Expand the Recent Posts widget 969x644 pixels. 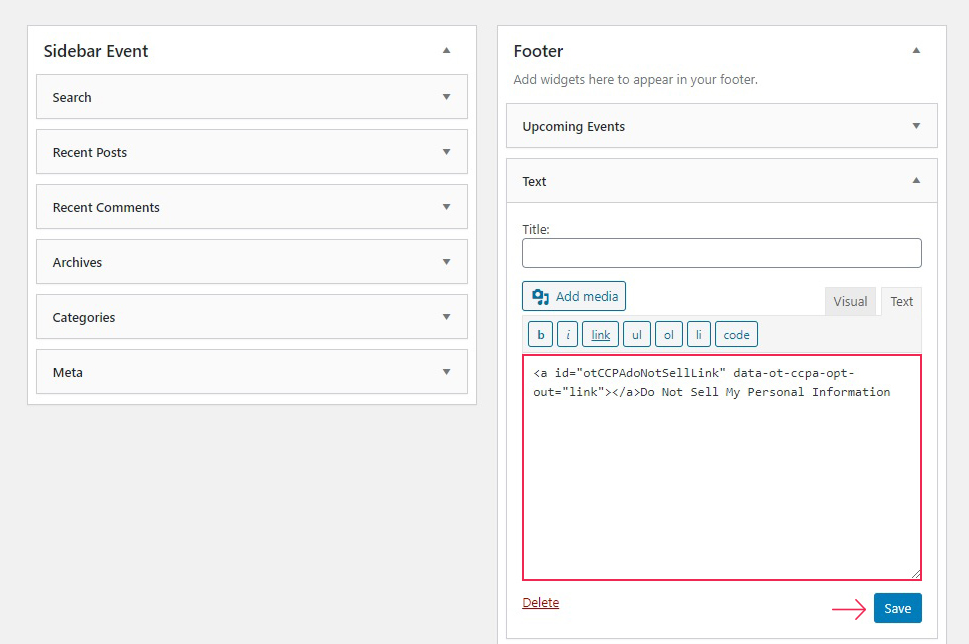(446, 152)
